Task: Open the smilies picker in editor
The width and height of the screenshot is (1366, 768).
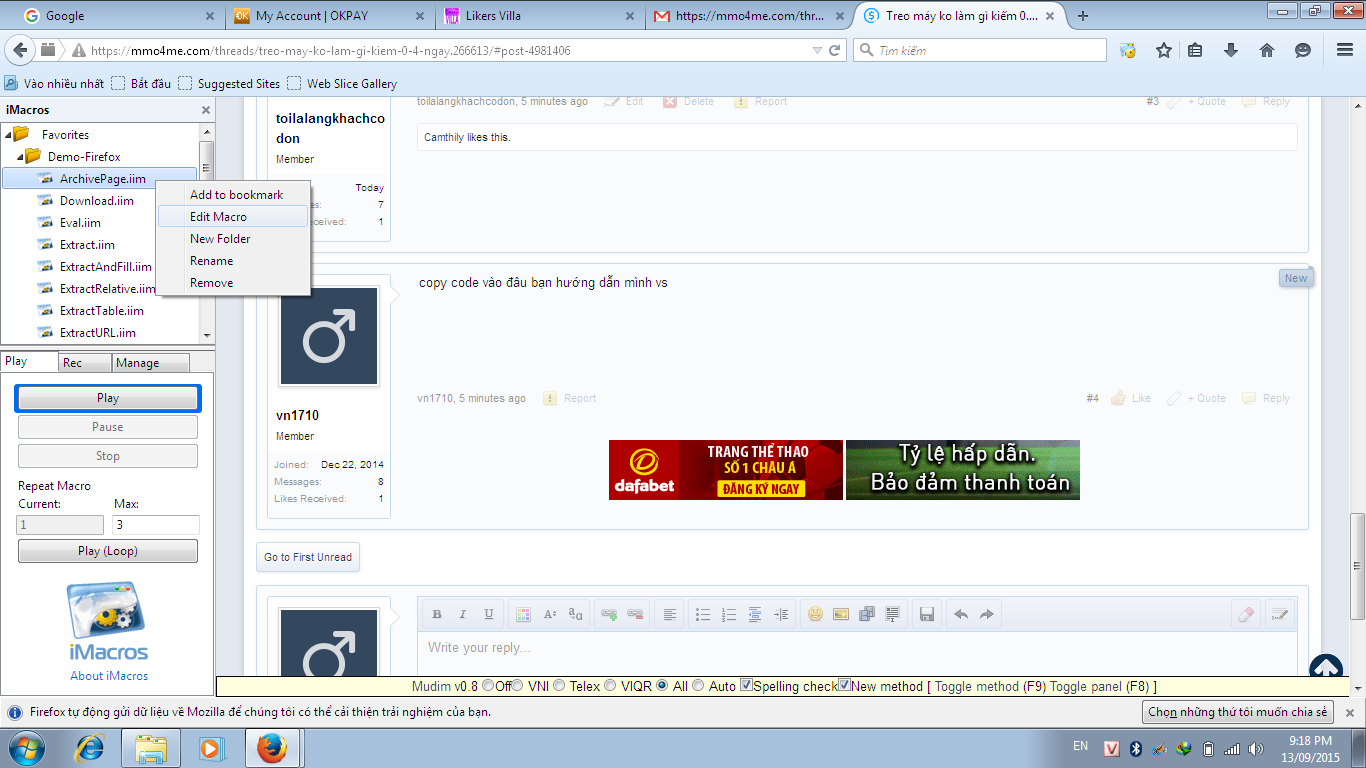Action: 815,614
